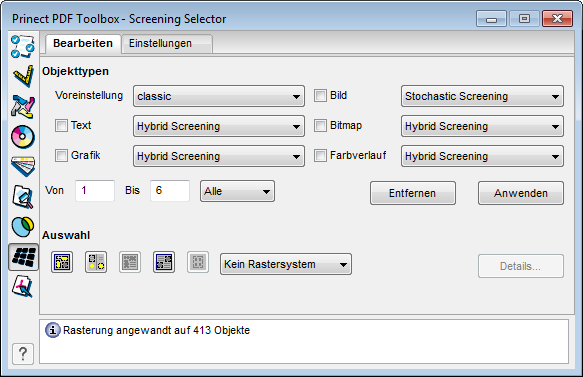Screen dimensions: 583x377
Task: Click the Von page number field
Action: [95, 191]
